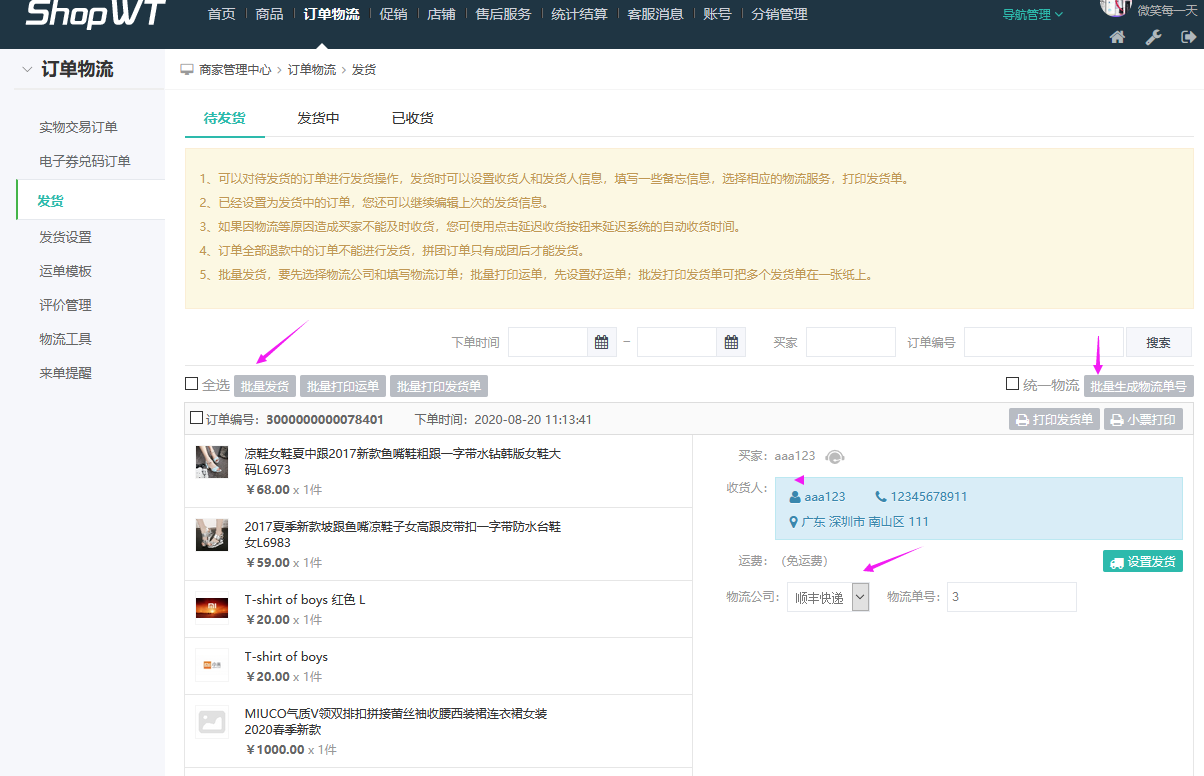
Task: Expand the 导航管理 dropdown menu
Action: 1033,14
